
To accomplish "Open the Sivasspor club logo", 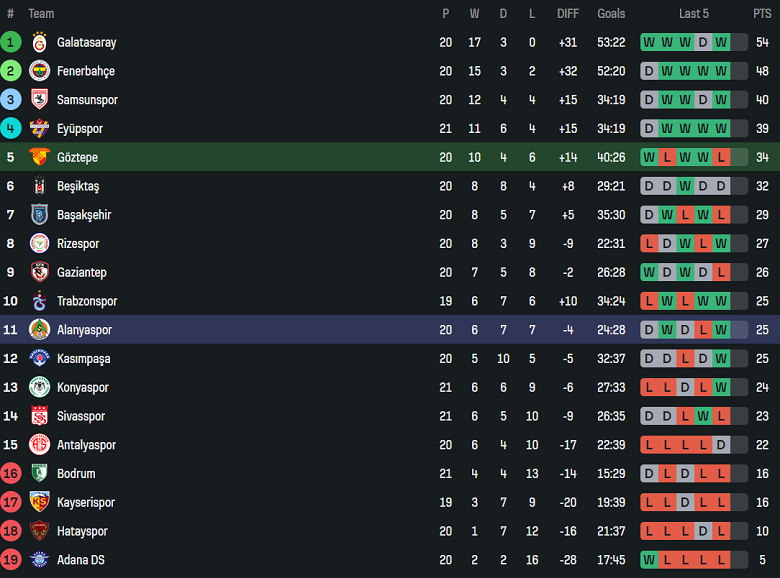I will tap(39, 416).
